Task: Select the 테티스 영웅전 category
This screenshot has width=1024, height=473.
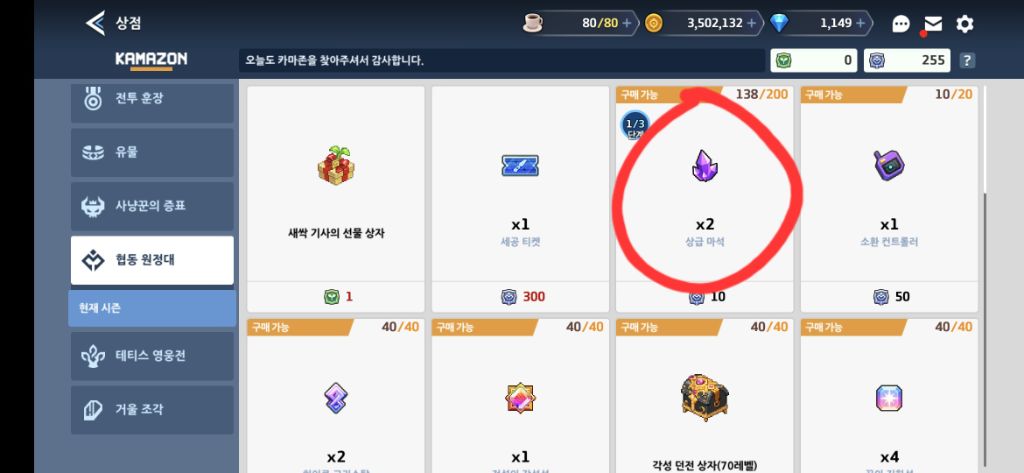Action: coord(152,356)
